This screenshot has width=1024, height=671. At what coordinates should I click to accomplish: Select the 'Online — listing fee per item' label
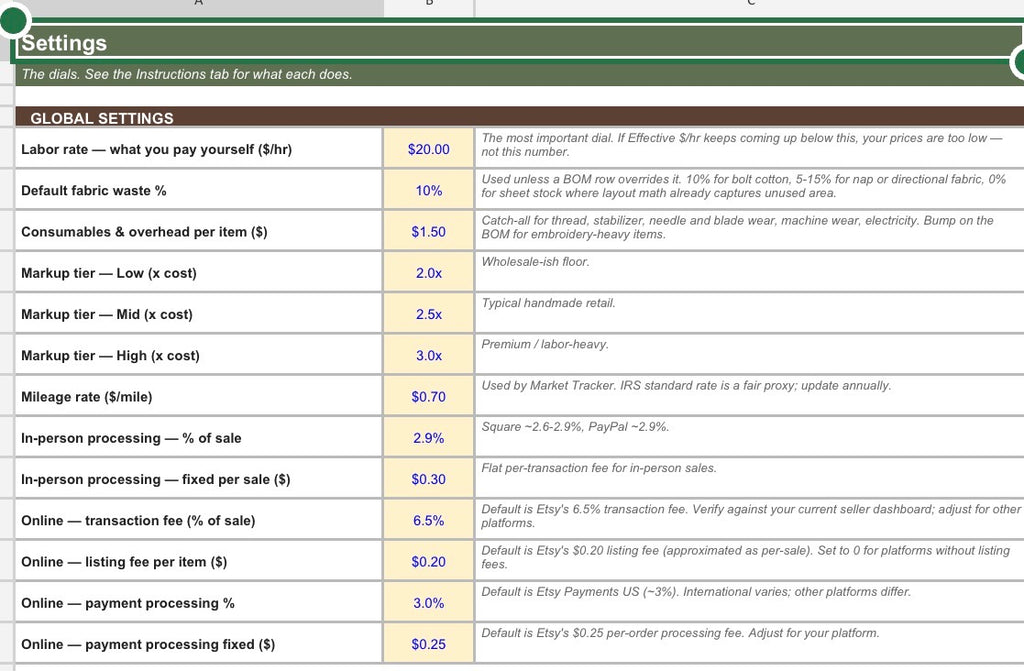click(199, 561)
